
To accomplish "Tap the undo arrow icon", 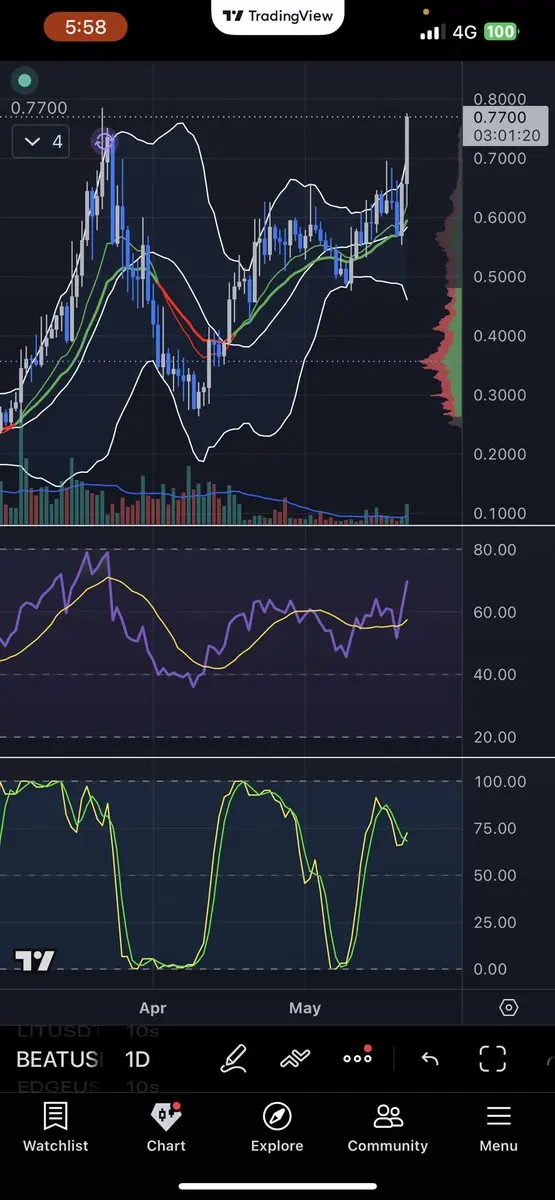I will pos(430,1059).
